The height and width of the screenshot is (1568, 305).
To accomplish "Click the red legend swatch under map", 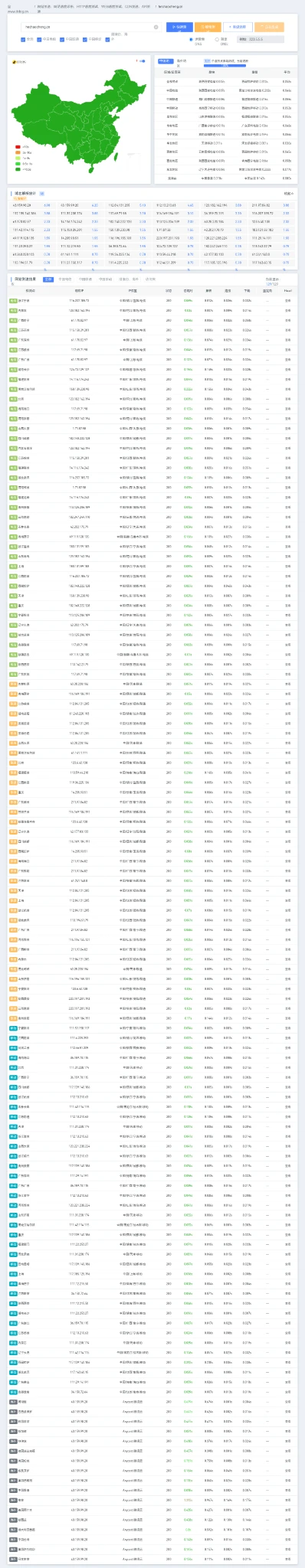I will (18, 146).
